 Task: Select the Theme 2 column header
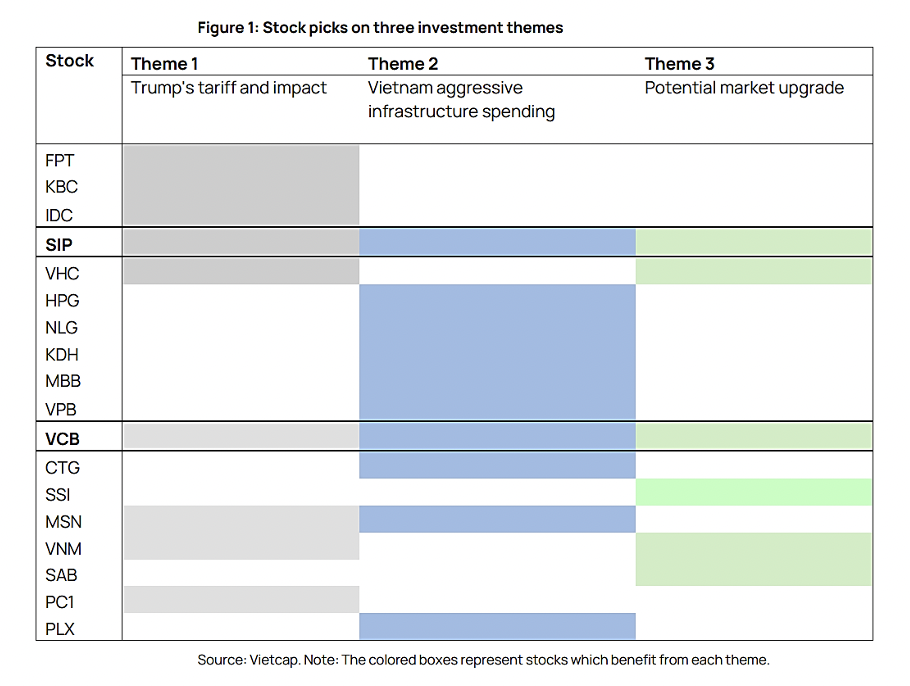(403, 64)
